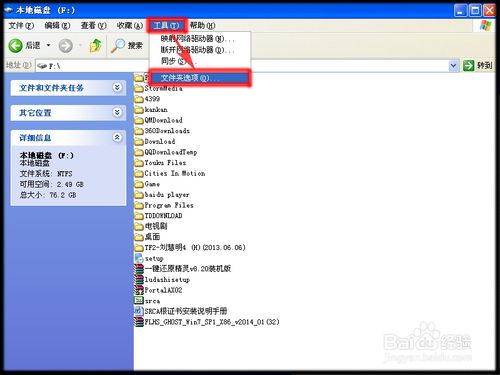Select the setup installer file icon
The image size is (500, 375).
click(x=139, y=258)
